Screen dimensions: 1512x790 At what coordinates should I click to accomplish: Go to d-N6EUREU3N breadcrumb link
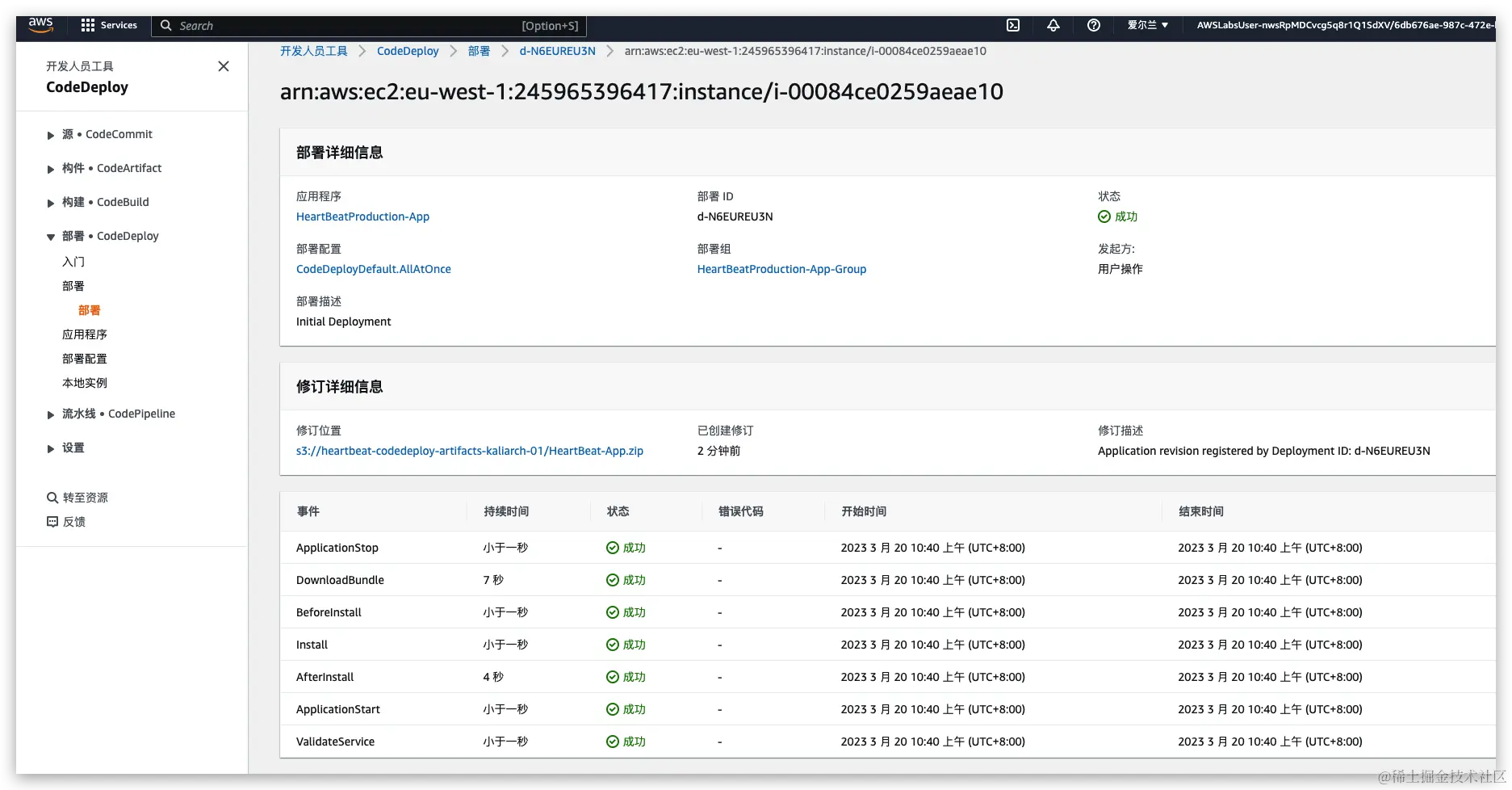[x=558, y=51]
